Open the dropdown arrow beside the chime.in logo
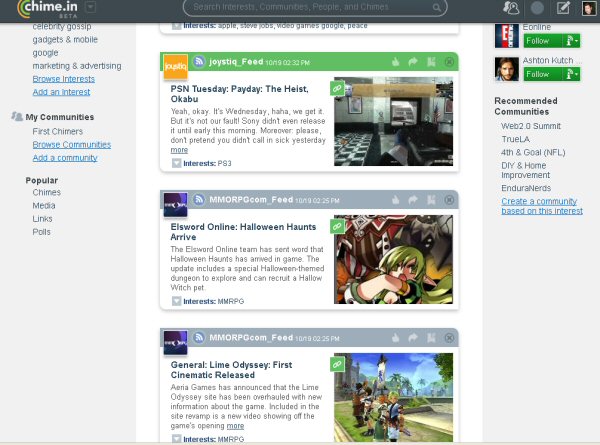Viewport: 600px width, 445px height. (x=90, y=7)
